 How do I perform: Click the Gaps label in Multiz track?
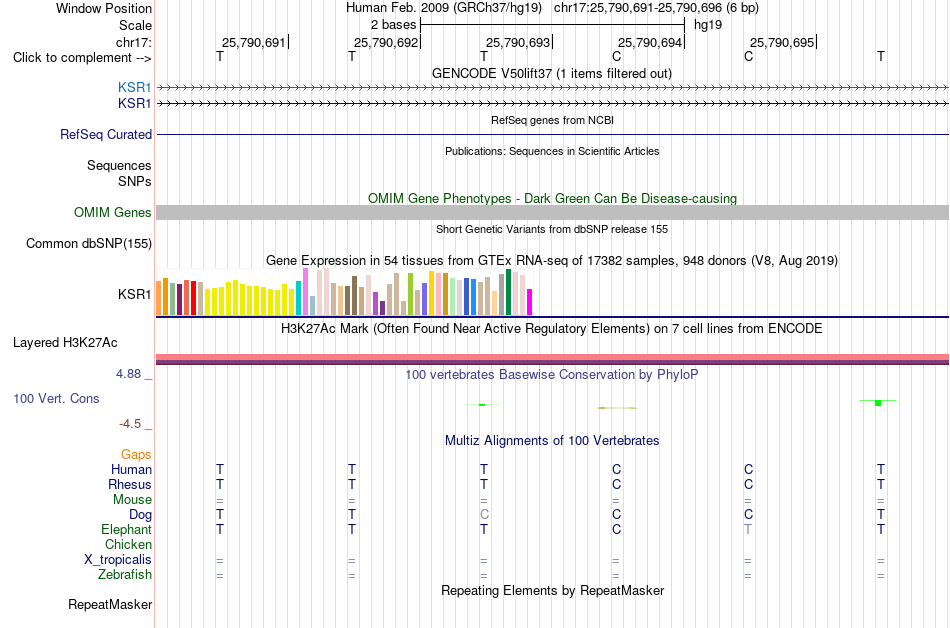coord(136,455)
